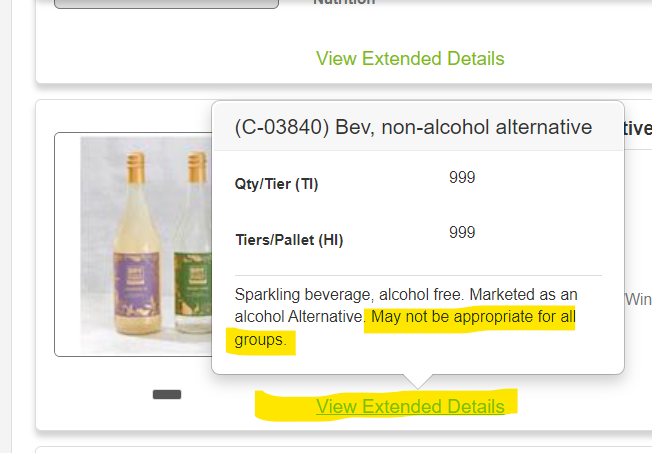The image size is (652, 453).
Task: Click the 999 value beside Qty/Tier
Action: pos(462,178)
